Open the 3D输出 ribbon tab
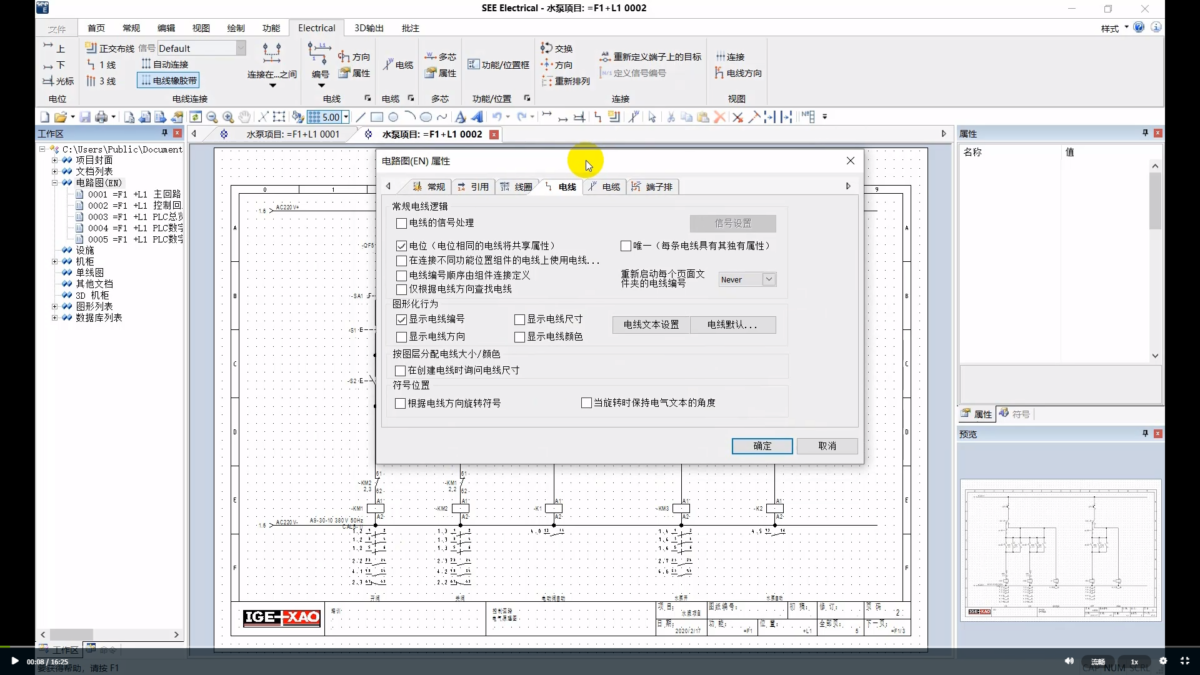Image resolution: width=1200 pixels, height=675 pixels. point(369,28)
